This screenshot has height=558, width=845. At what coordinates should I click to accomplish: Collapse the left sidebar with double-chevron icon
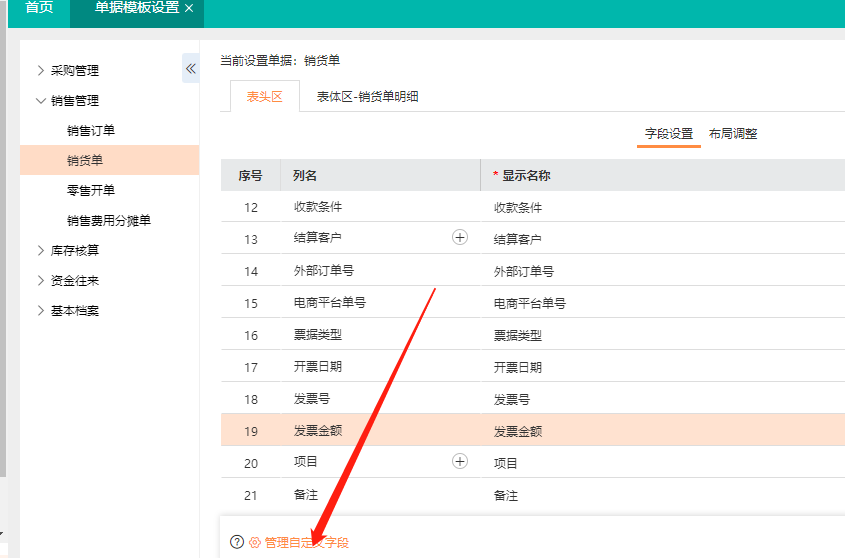(191, 68)
